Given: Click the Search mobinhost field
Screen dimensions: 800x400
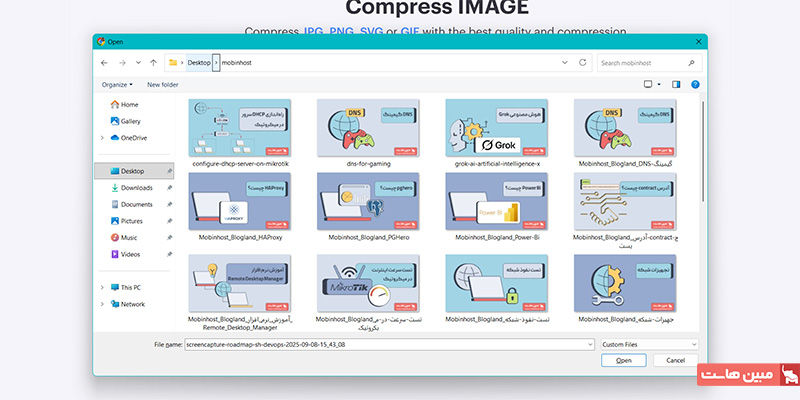Looking at the screenshot, I should point(646,63).
